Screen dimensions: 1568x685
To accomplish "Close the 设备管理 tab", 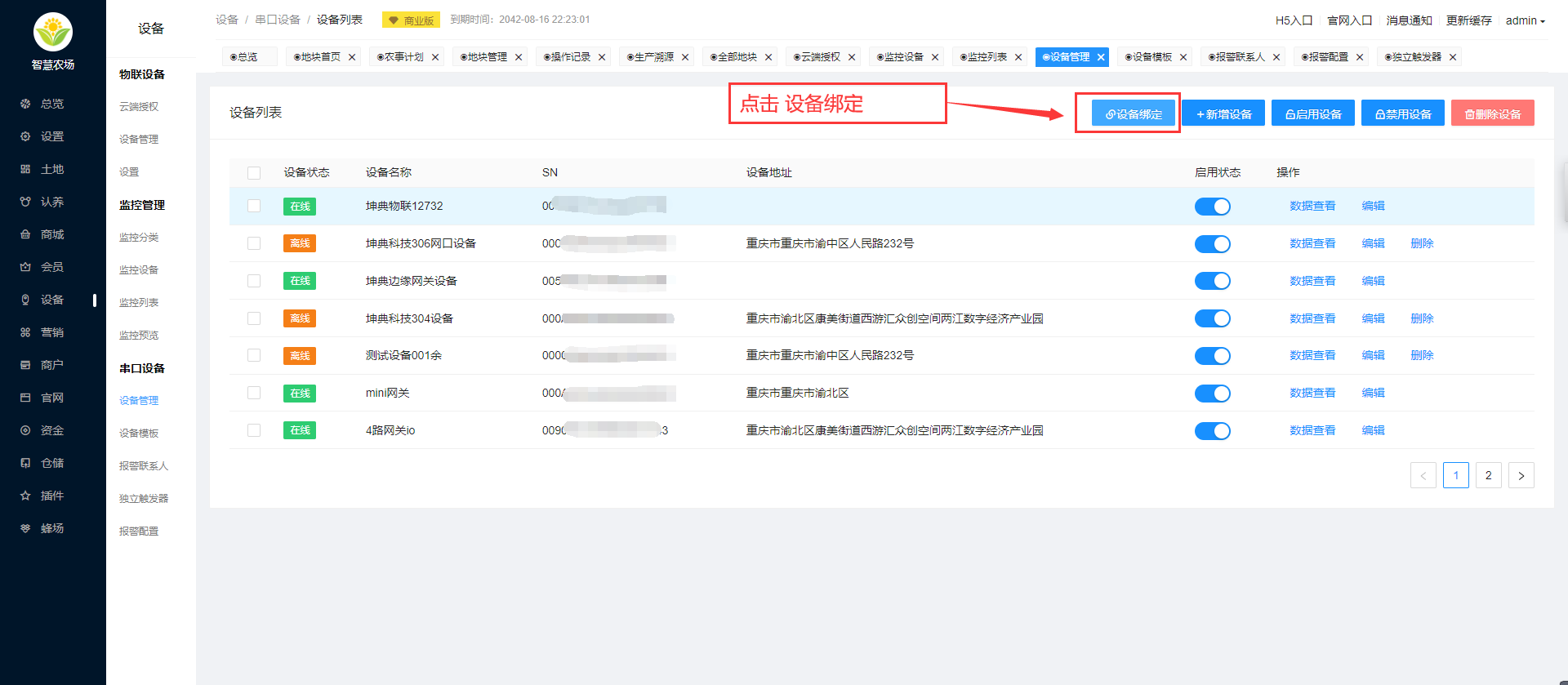I will click(x=1101, y=57).
